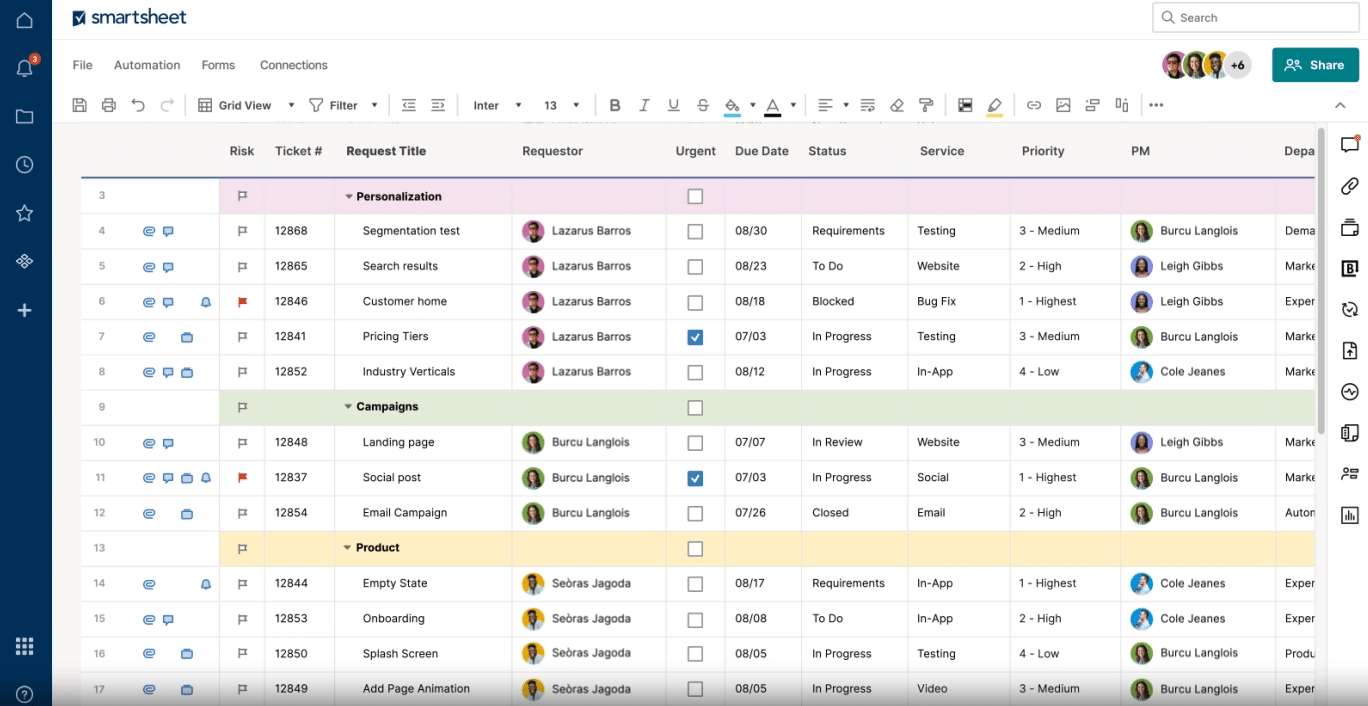The width and height of the screenshot is (1368, 706).
Task: Check Urgent box for Customer home
Action: [695, 302]
